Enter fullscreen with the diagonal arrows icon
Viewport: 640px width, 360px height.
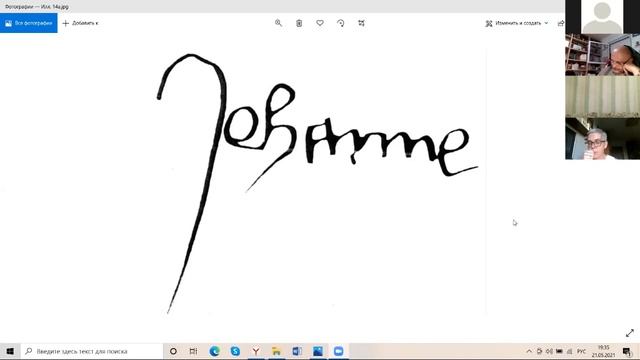[x=630, y=333]
